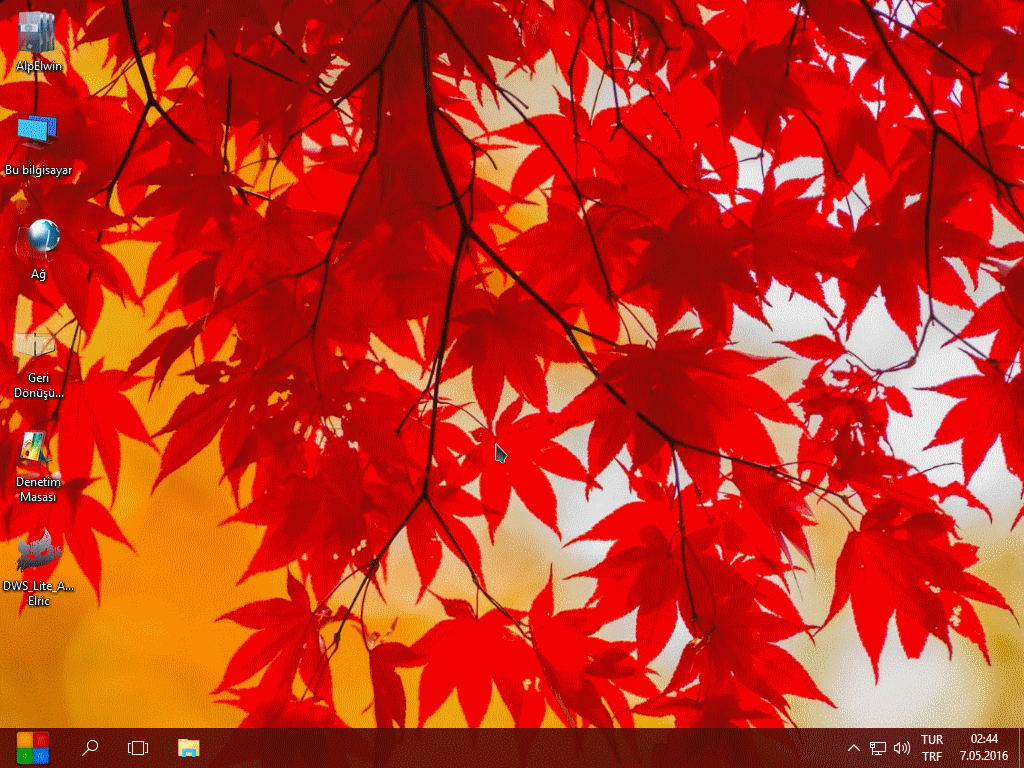Click the 'Denetim Masası' label text
This screenshot has width=1024, height=768.
[x=38, y=490]
